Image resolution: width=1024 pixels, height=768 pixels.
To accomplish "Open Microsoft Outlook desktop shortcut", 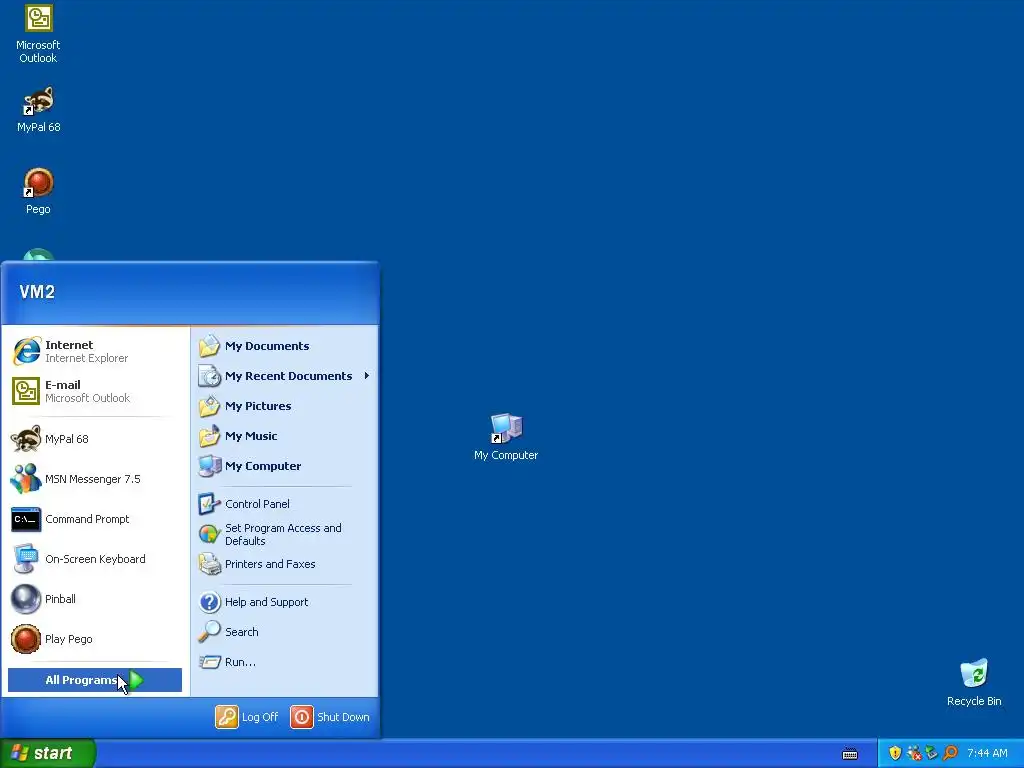I will point(38,34).
